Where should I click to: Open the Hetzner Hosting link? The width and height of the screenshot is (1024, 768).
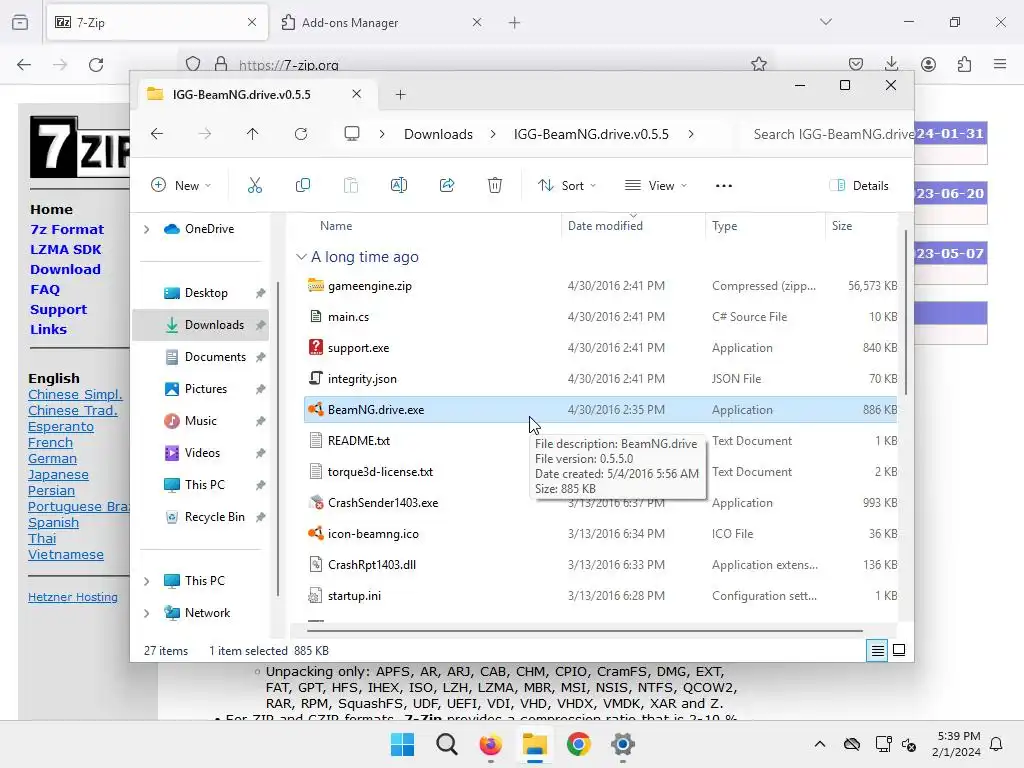[72, 597]
